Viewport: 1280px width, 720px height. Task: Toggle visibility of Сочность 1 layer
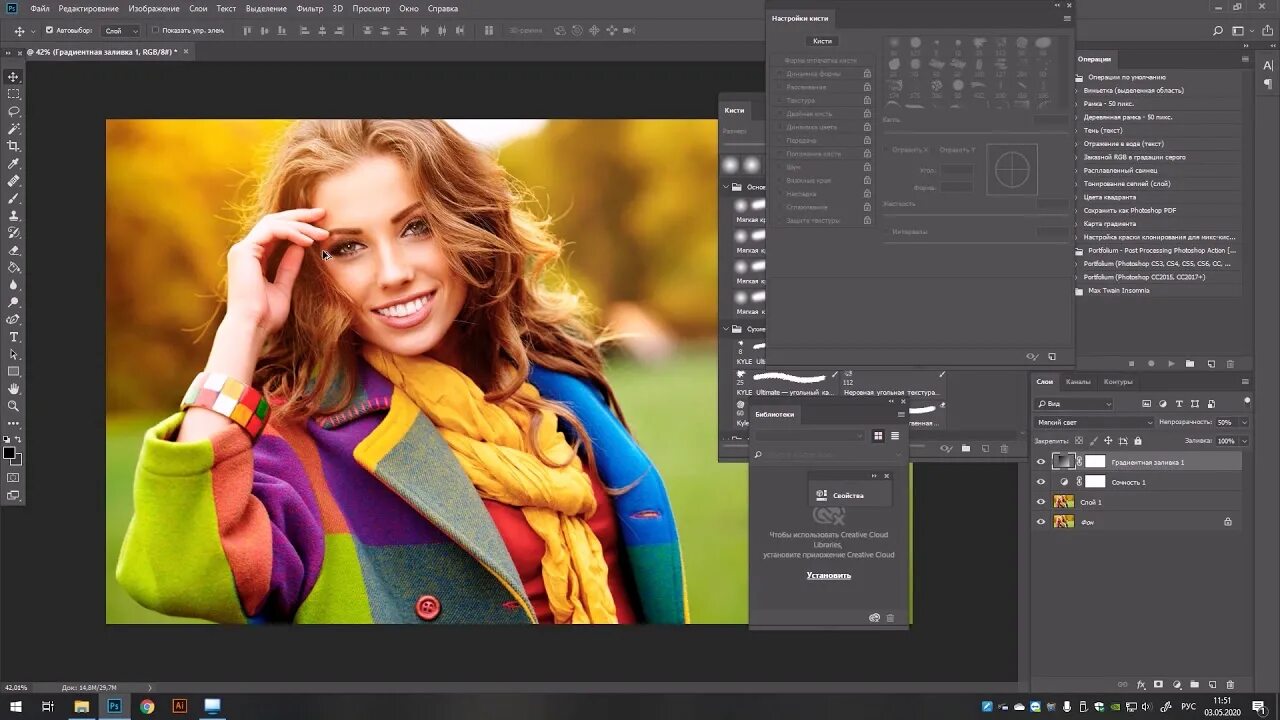1041,482
